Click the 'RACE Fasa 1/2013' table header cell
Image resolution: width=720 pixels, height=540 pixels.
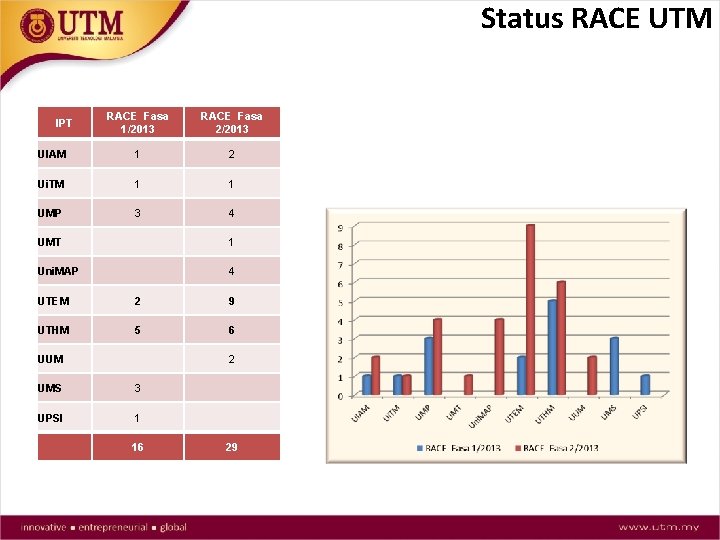click(138, 123)
